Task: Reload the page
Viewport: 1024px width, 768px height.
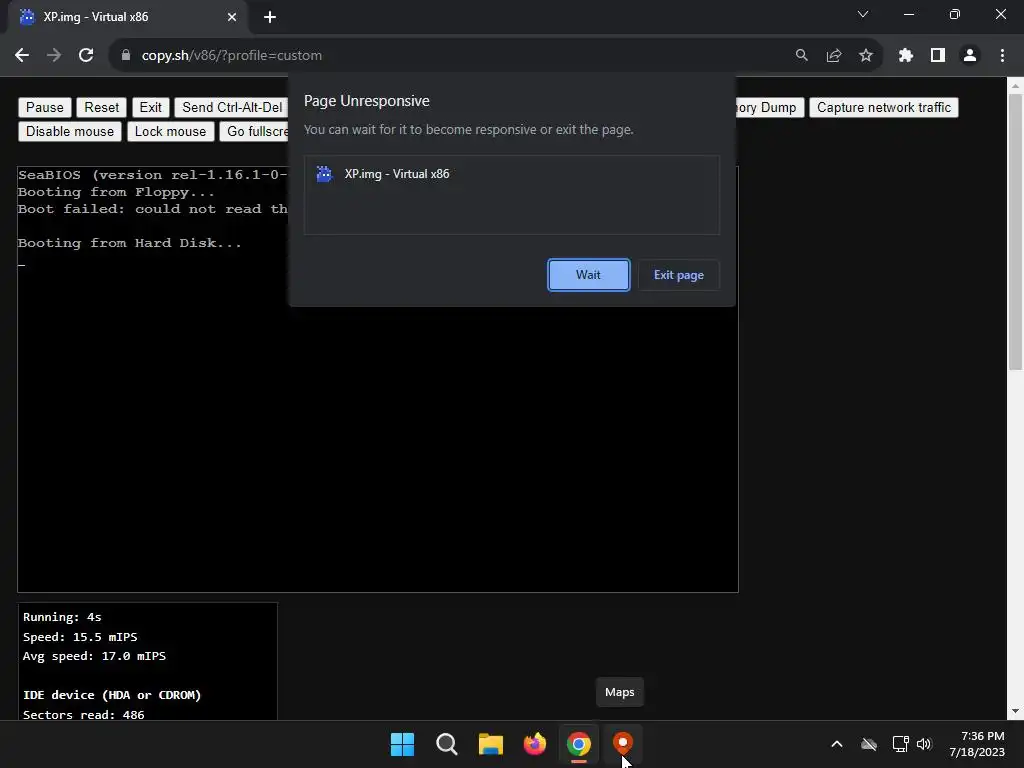Action: 86,56
